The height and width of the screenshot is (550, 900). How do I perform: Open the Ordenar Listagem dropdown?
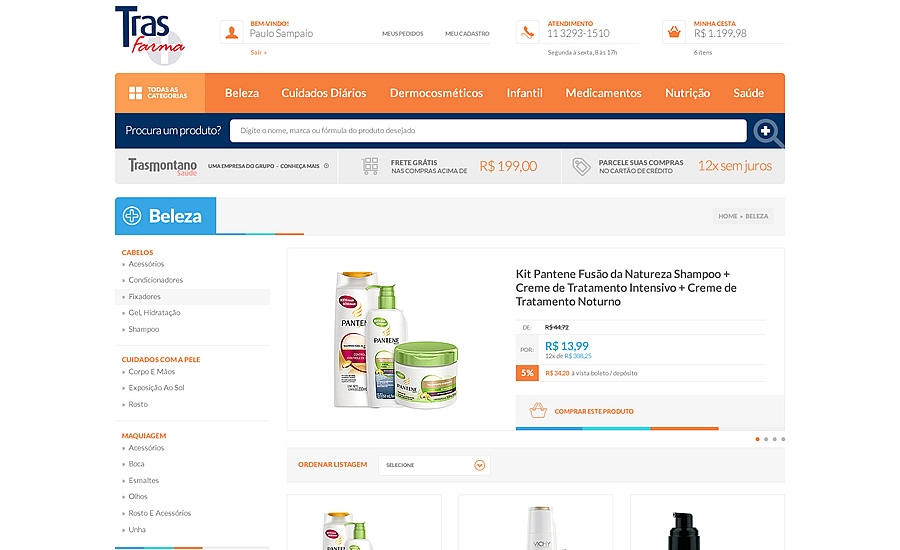tap(435, 465)
